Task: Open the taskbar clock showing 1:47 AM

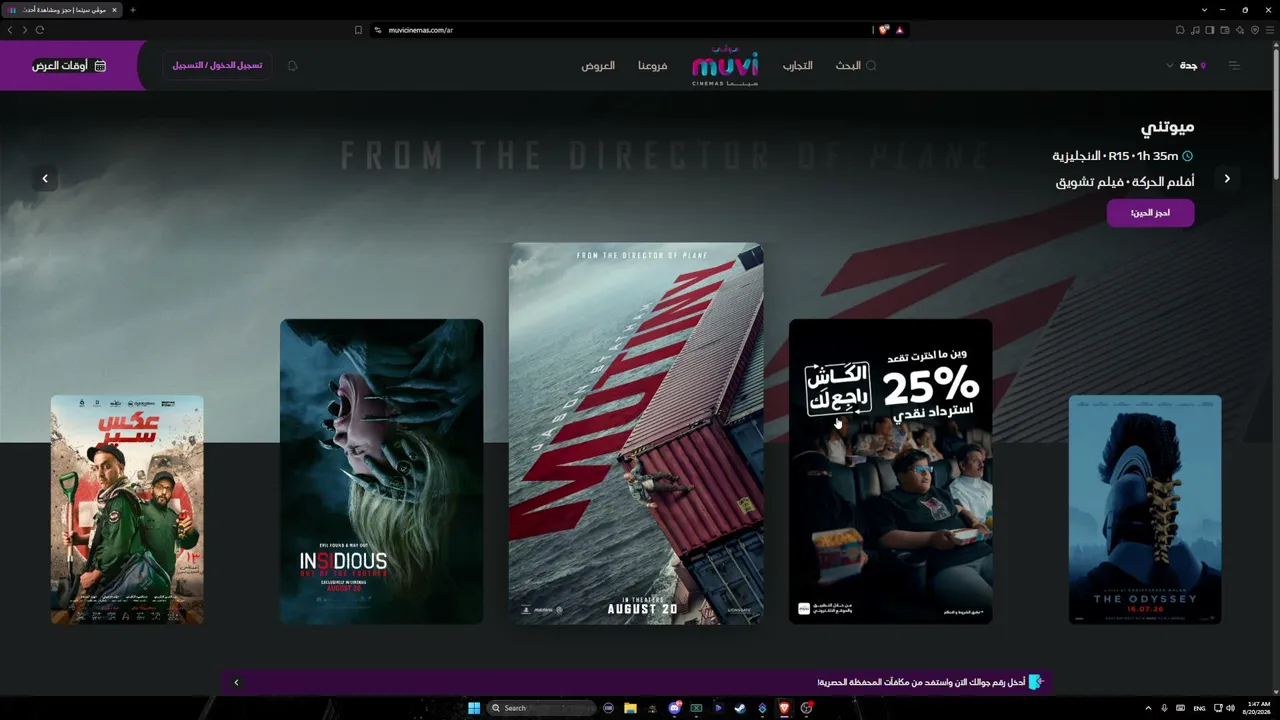Action: click(1255, 708)
